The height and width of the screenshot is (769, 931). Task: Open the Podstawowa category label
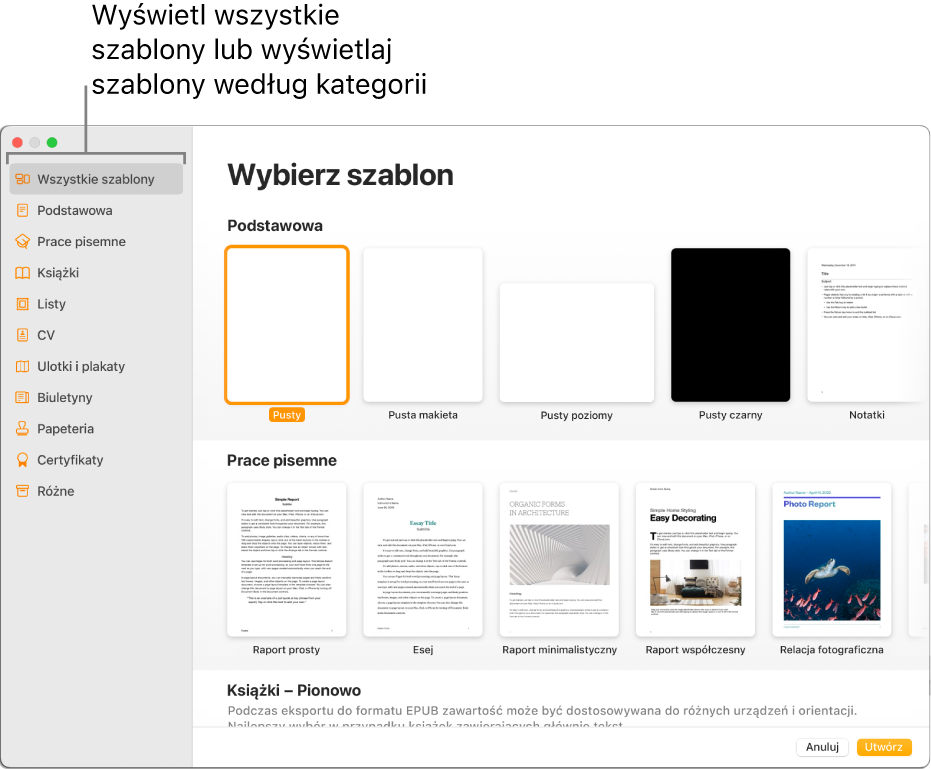click(x=75, y=210)
